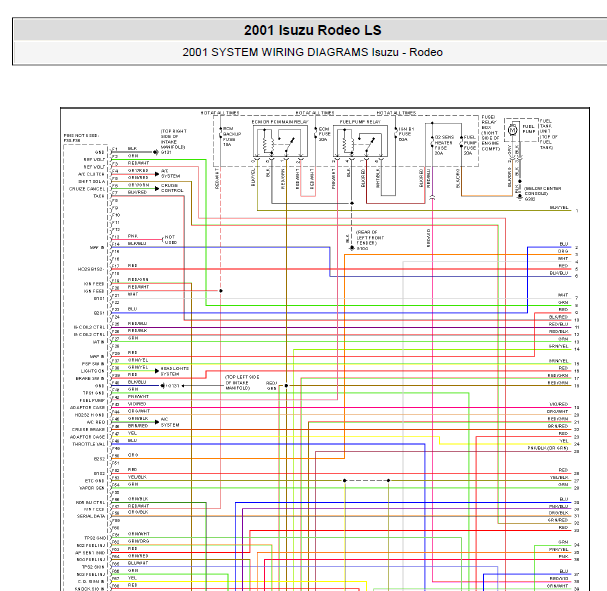This screenshot has width=607, height=591.
Task: Click the ECM BACKUP FUSE 15A label
Action: (x=231, y=136)
